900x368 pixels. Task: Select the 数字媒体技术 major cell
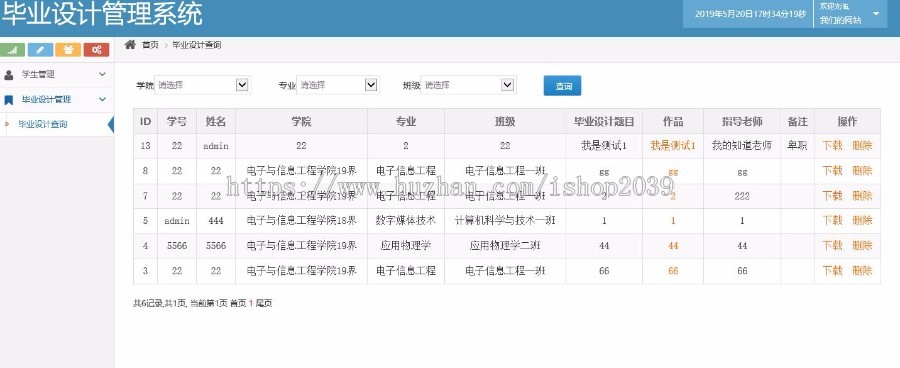point(406,220)
